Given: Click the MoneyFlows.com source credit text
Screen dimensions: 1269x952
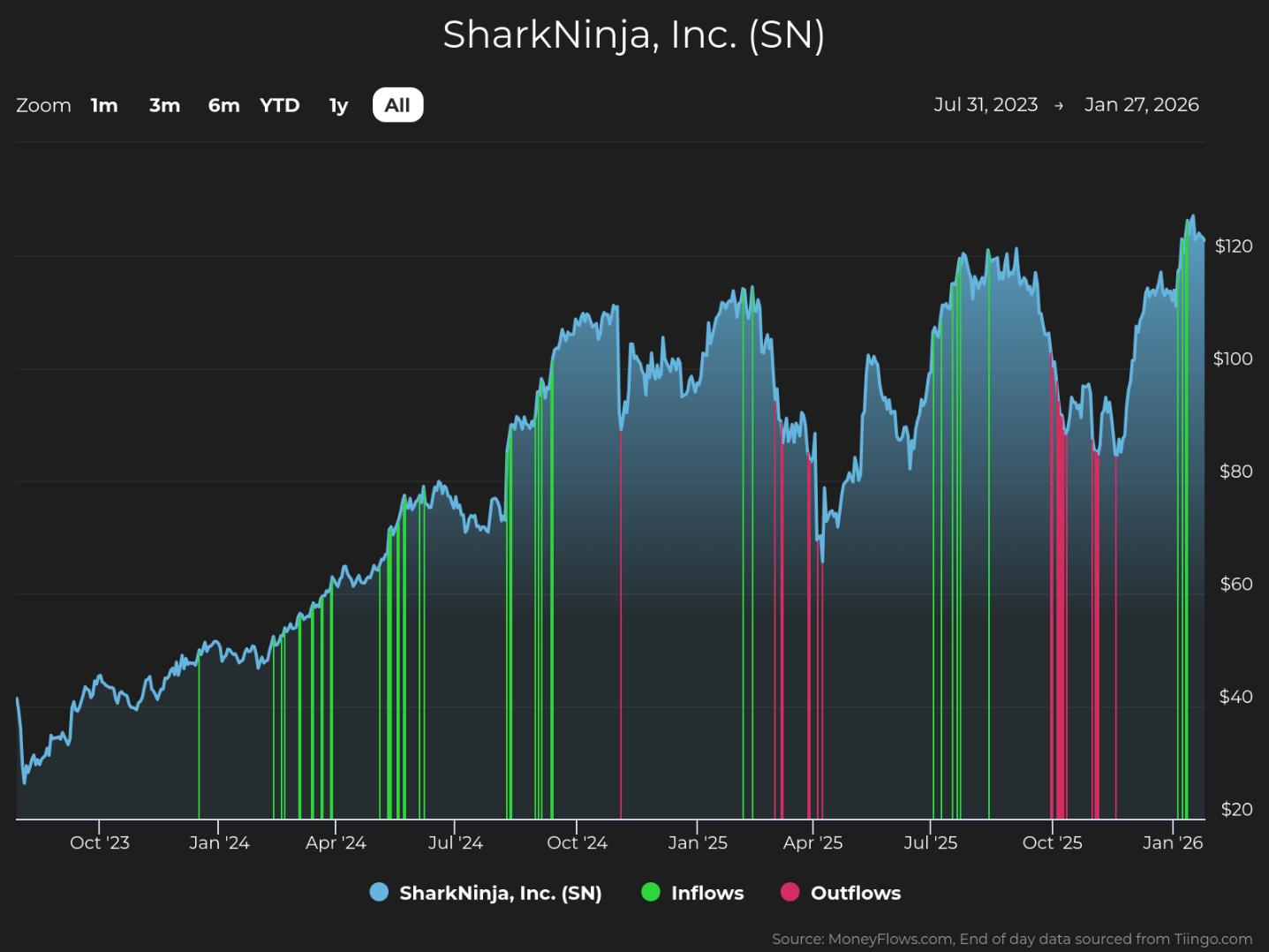Looking at the screenshot, I should (1012, 939).
